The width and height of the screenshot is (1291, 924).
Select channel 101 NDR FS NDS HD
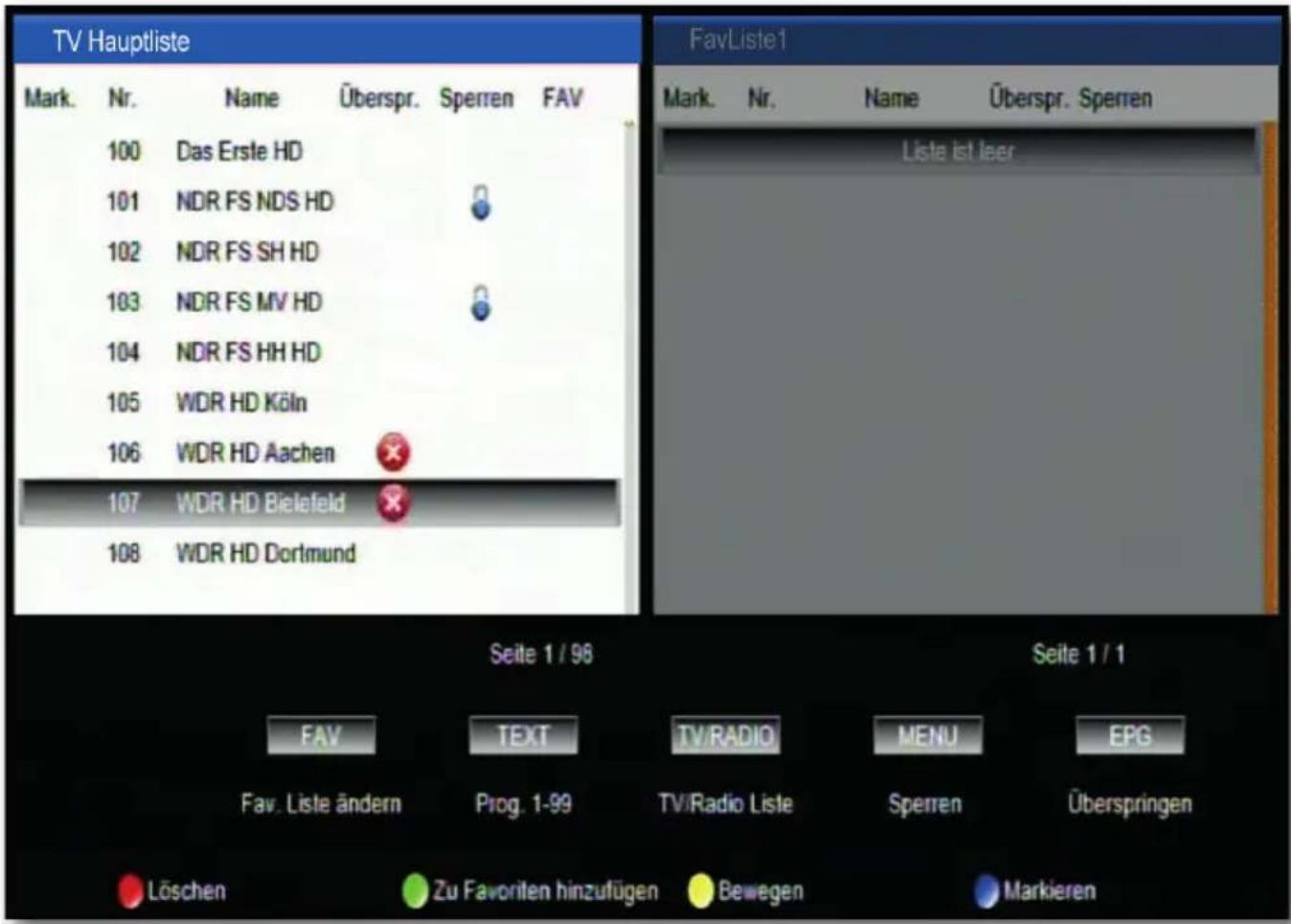(320, 202)
